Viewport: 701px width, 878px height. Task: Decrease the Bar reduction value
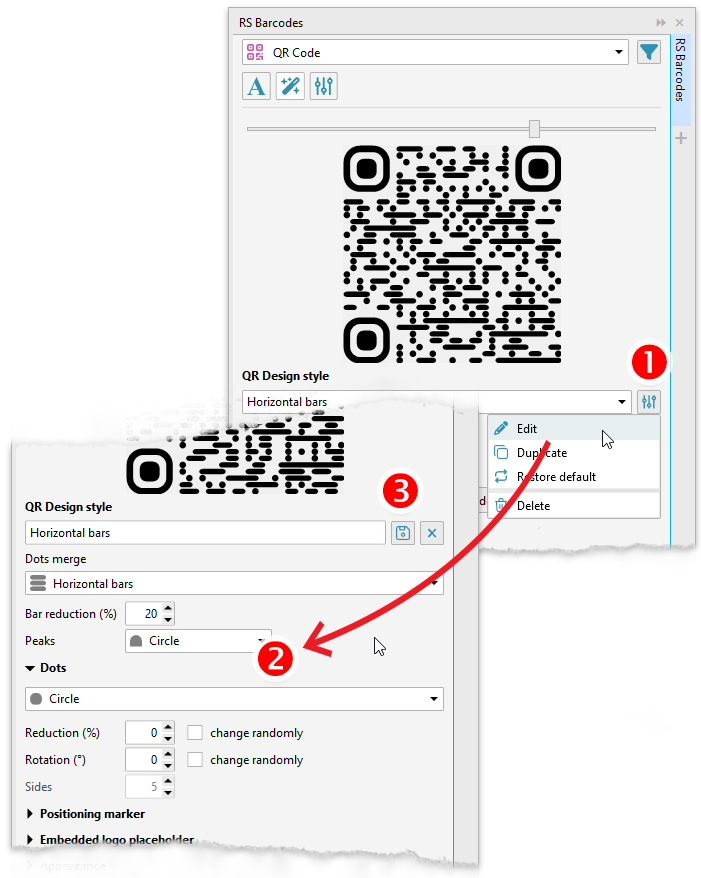168,619
